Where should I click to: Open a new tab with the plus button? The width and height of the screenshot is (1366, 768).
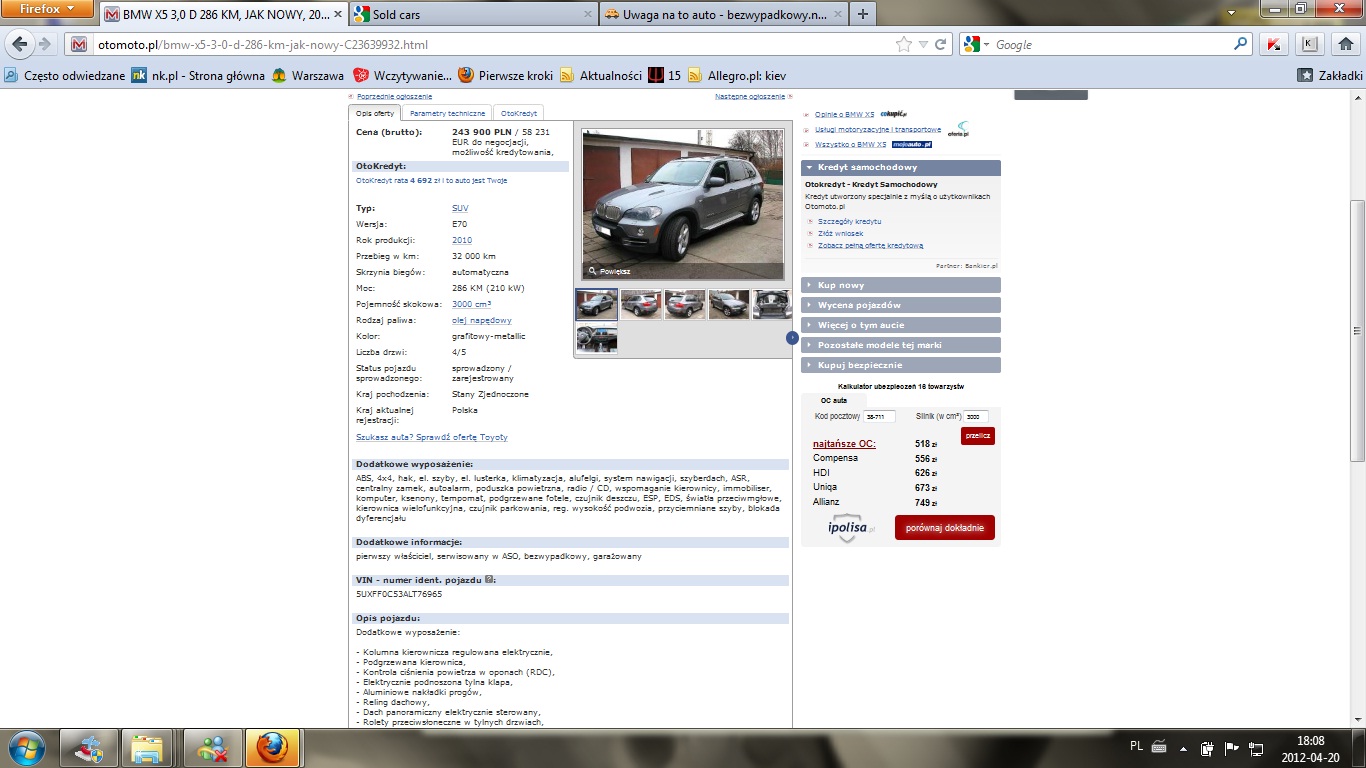[863, 14]
